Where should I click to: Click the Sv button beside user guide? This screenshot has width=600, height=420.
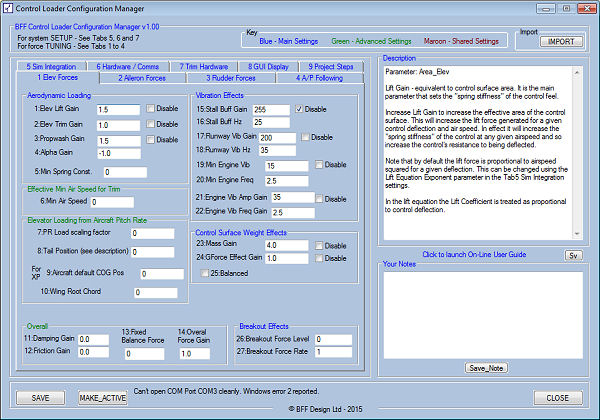pos(573,256)
